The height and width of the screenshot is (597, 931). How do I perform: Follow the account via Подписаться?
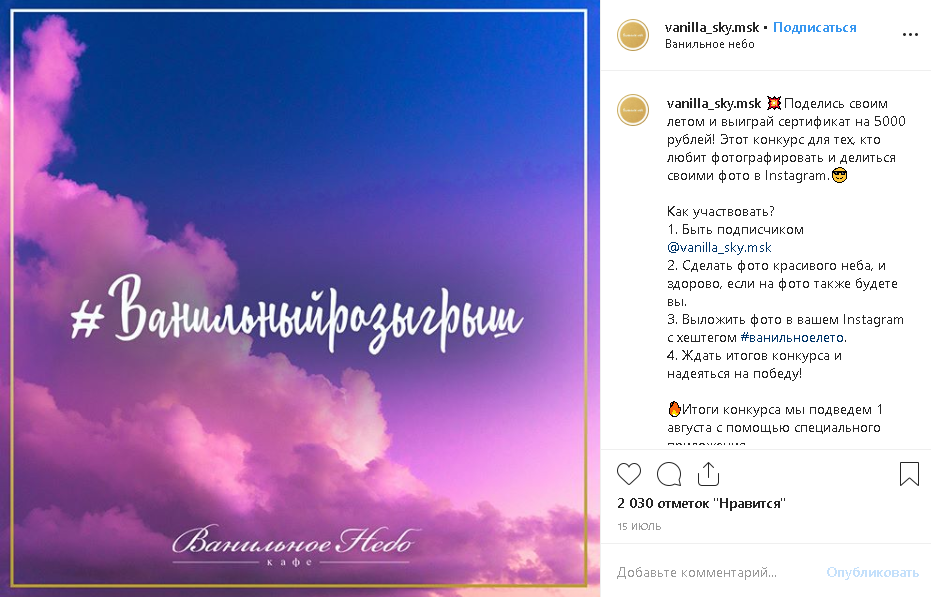tap(815, 27)
